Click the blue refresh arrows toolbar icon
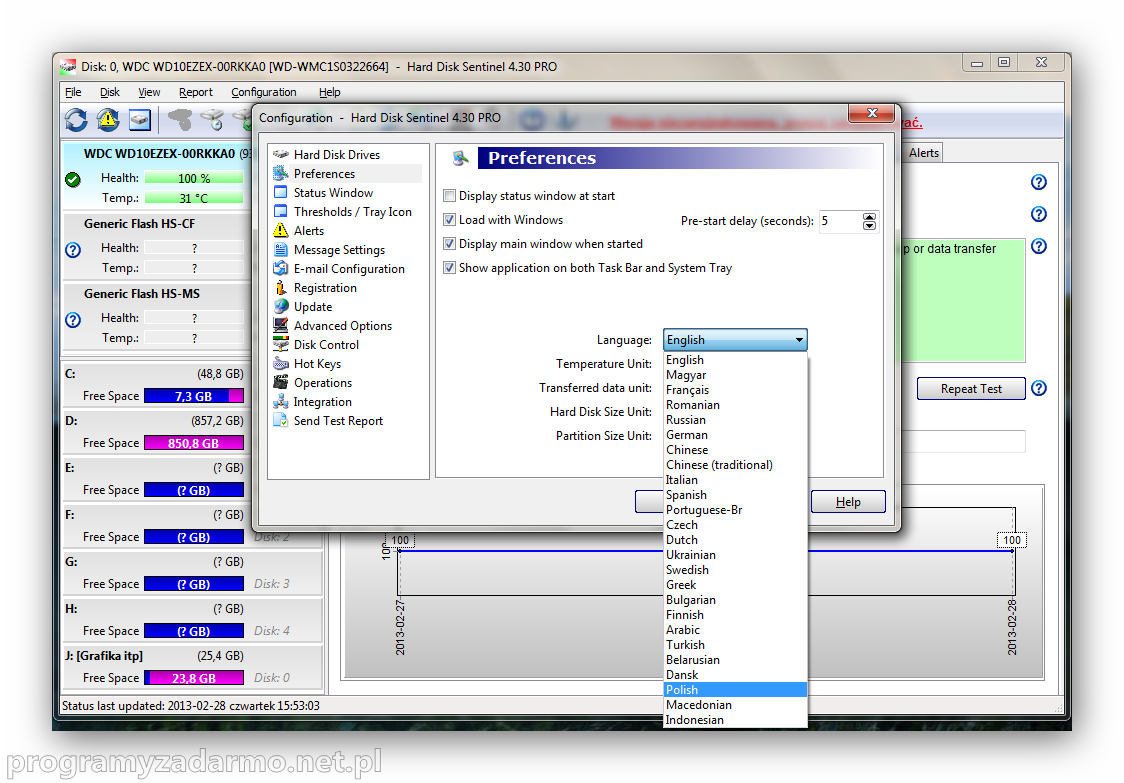This screenshot has width=1124, height=783. pos(76,120)
